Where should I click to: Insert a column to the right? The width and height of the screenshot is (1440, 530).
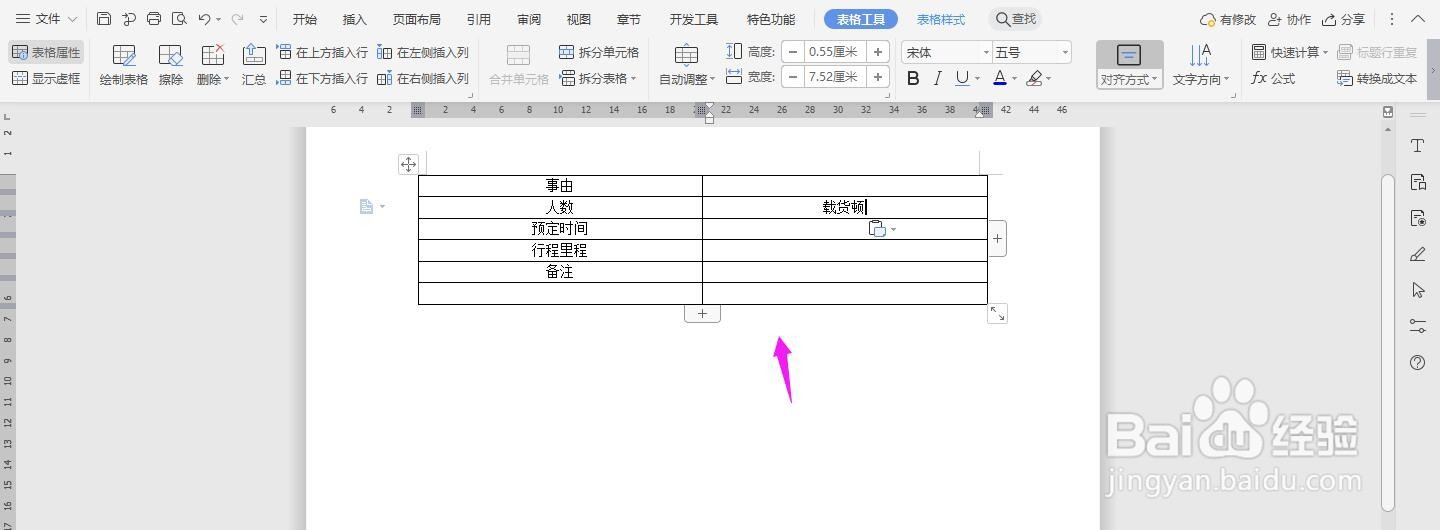[423, 78]
